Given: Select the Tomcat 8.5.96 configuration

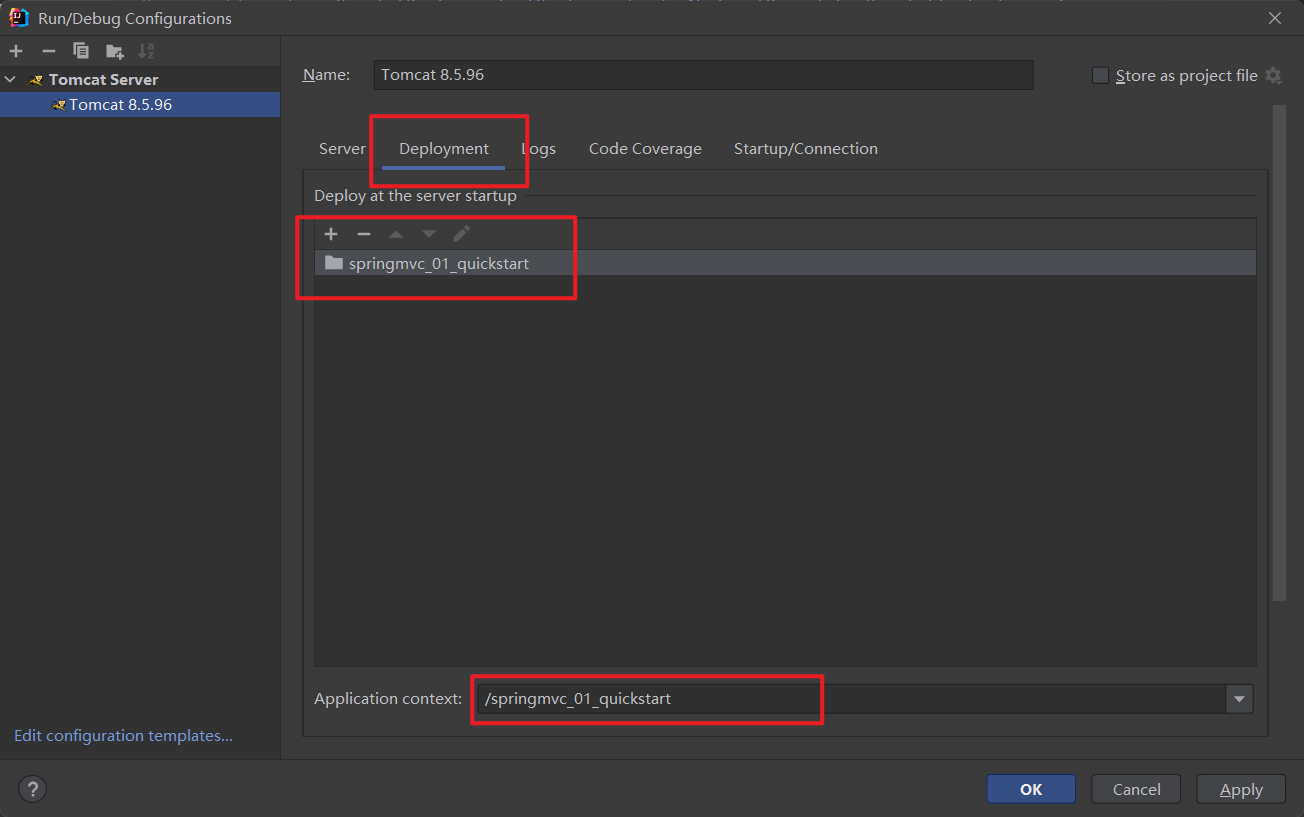Looking at the screenshot, I should pyautogui.click(x=140, y=105).
